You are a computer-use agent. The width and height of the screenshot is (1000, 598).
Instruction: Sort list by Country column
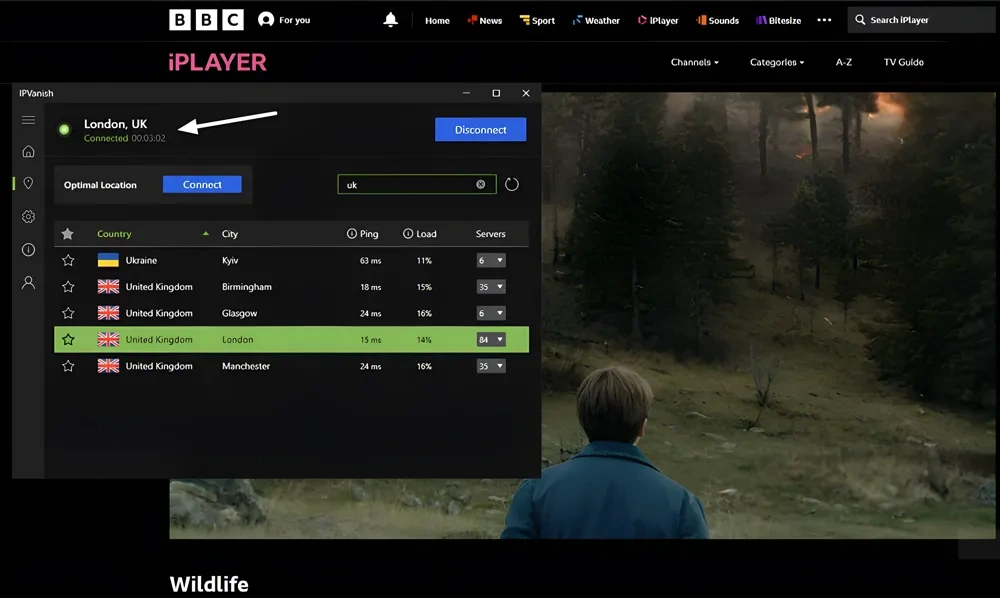114,234
